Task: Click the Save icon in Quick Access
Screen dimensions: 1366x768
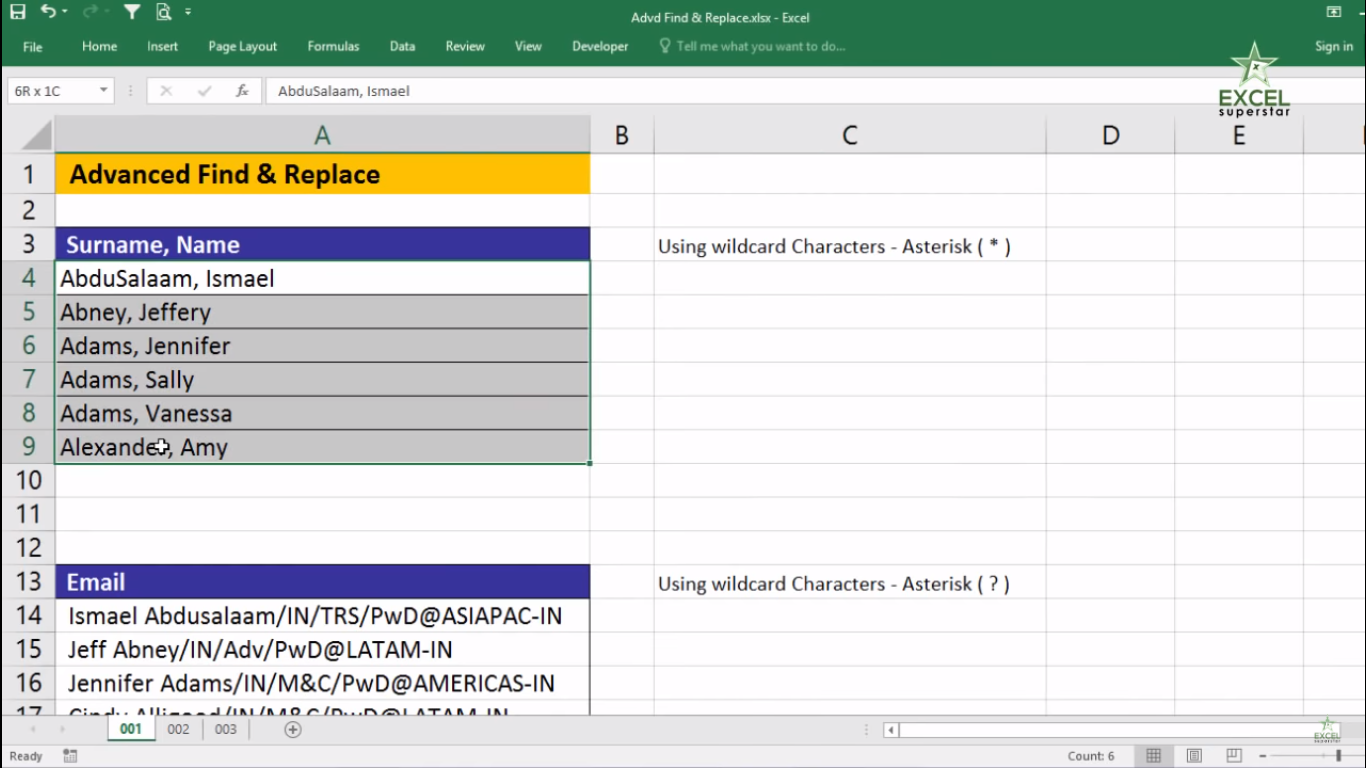Action: 17,13
